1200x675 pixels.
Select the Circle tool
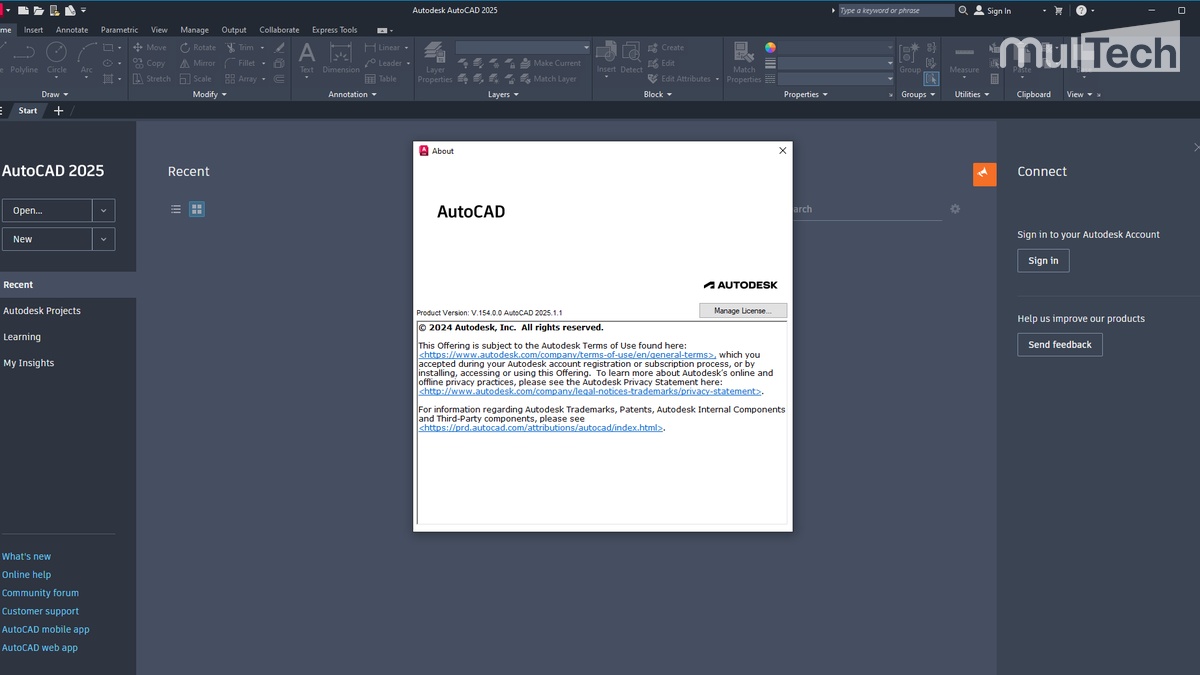pyautogui.click(x=57, y=56)
